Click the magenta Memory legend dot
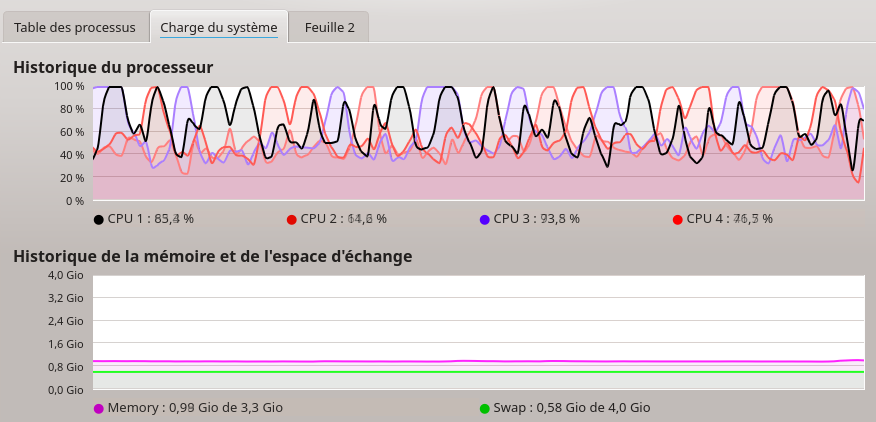Image resolution: width=876 pixels, height=422 pixels. pyautogui.click(x=99, y=408)
